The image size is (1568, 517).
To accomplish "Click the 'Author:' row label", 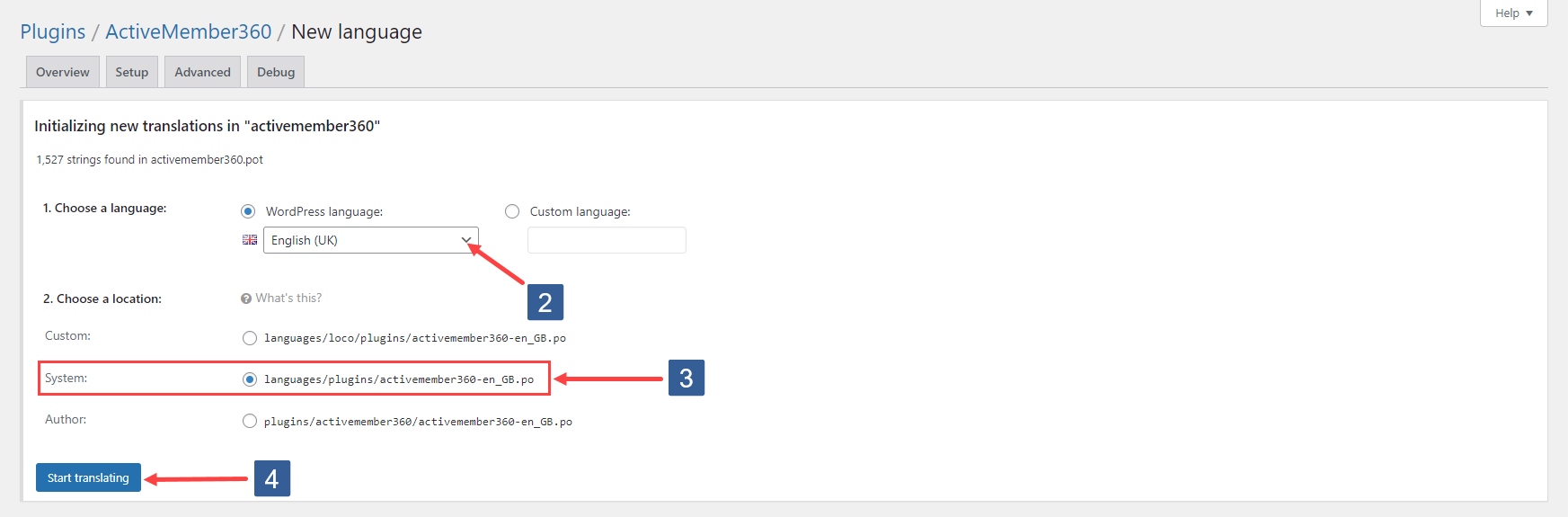I will 66,419.
